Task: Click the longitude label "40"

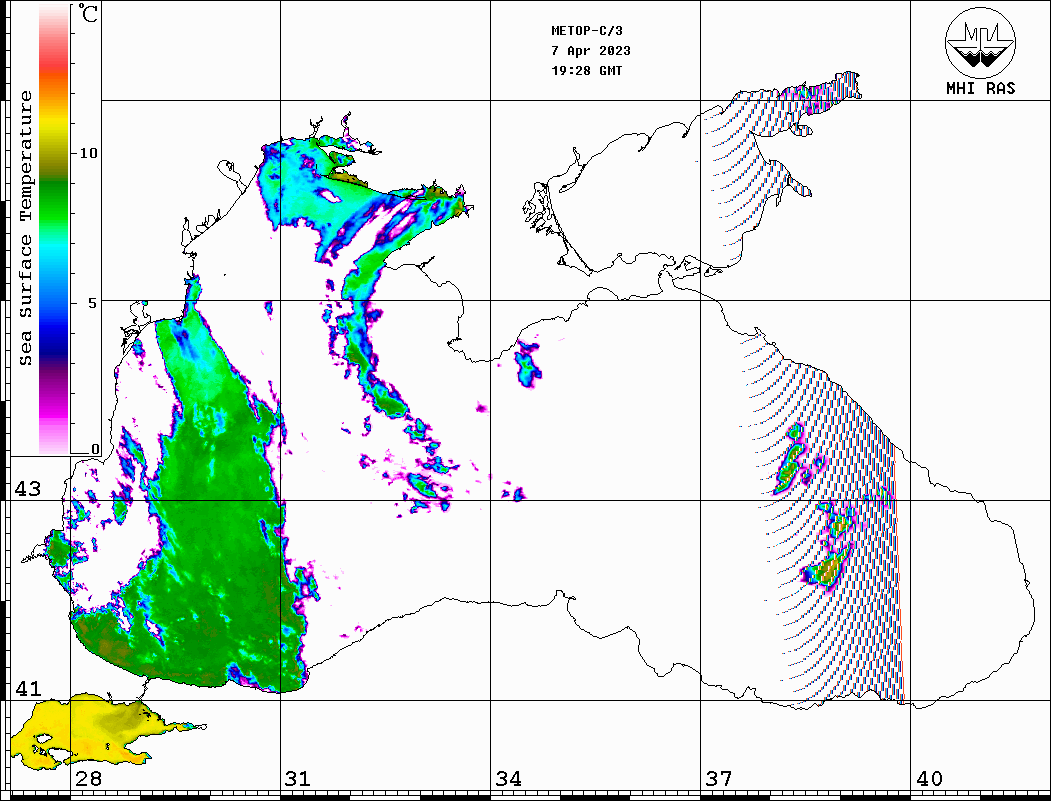Action: (x=929, y=779)
